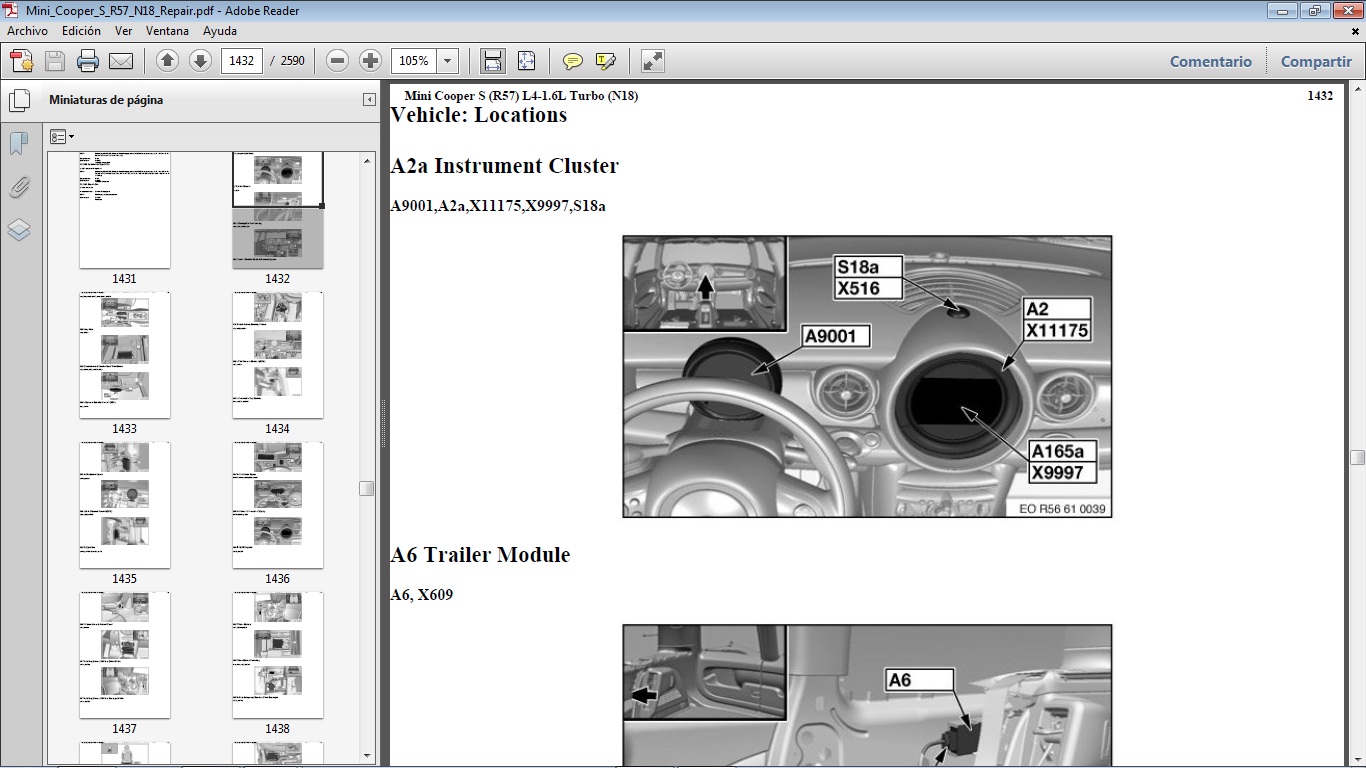This screenshot has height=768, width=1366.
Task: Select the page 1433 thumbnail
Action: click(125, 355)
